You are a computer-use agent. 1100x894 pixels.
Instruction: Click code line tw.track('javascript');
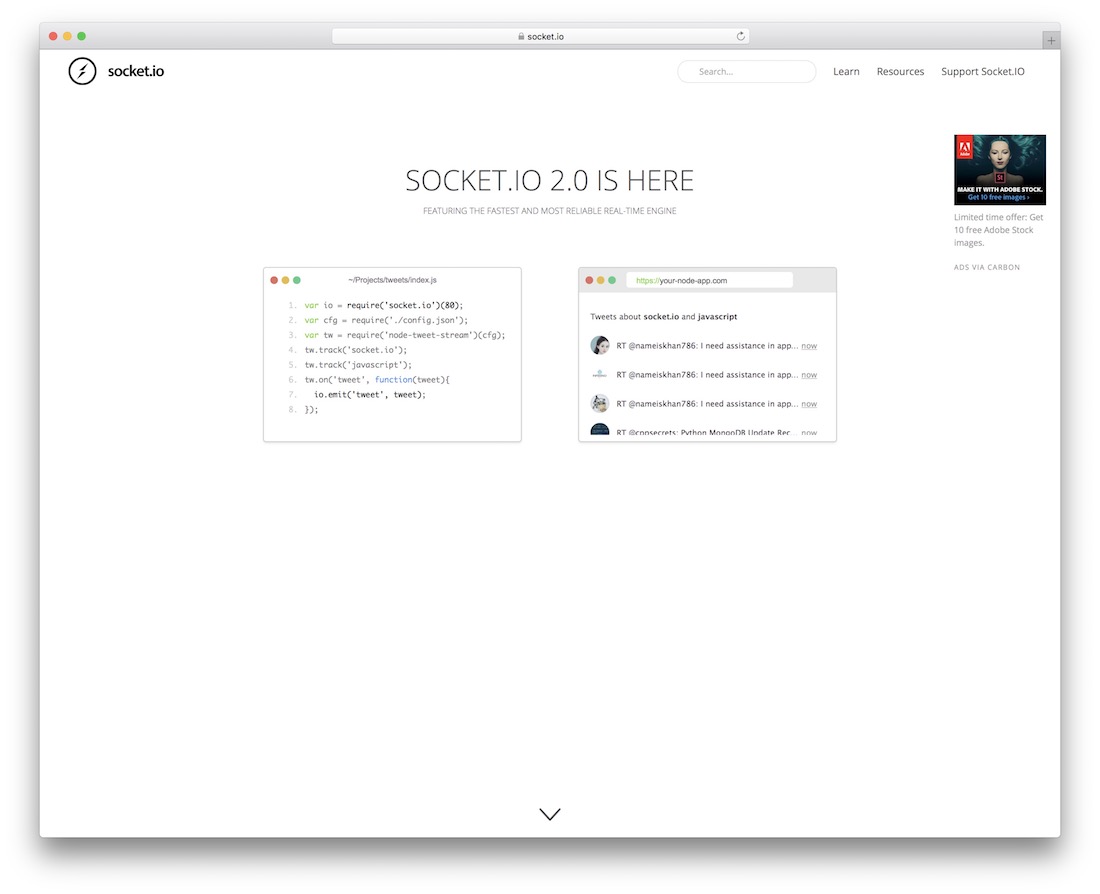click(358, 365)
